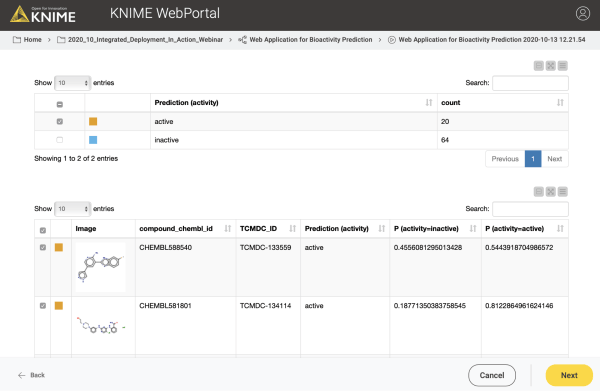
Task: Click the Cancel button
Action: 492,375
